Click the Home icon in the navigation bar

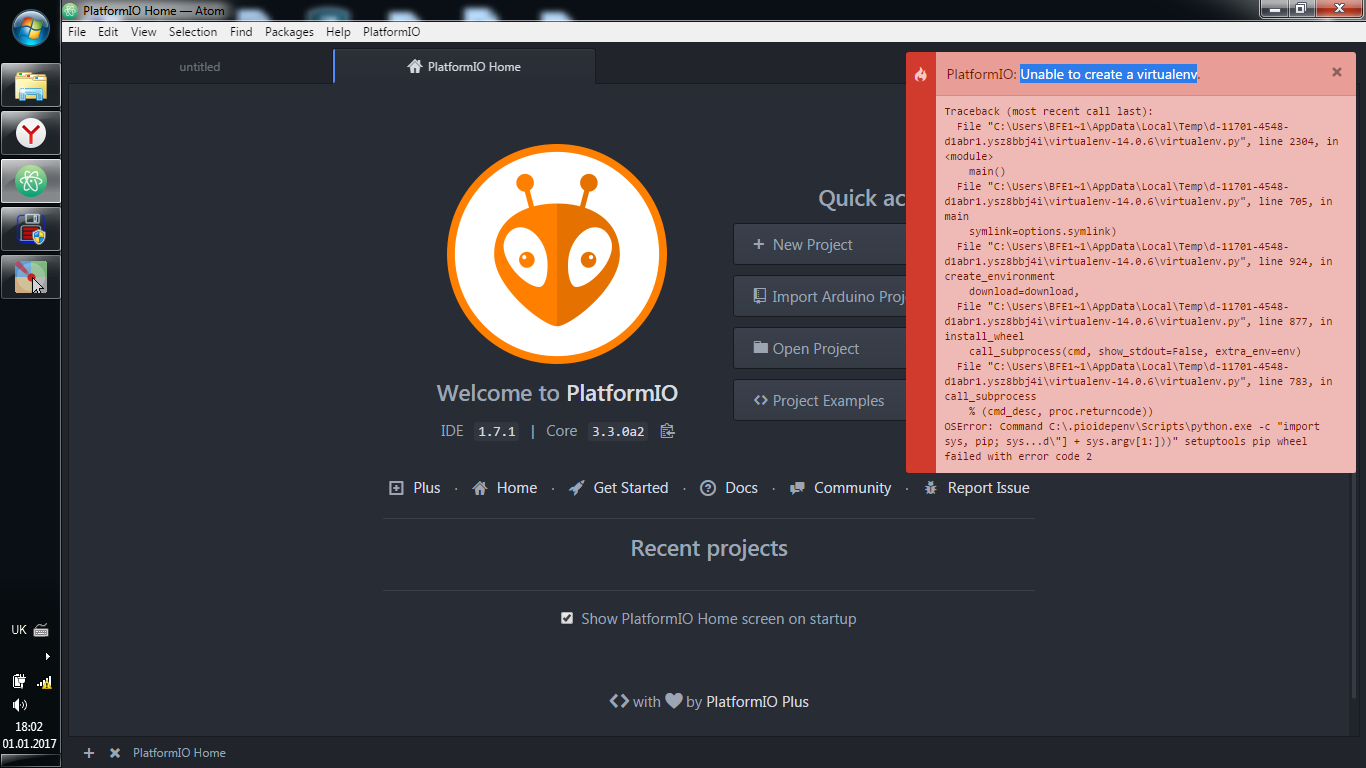click(x=481, y=488)
